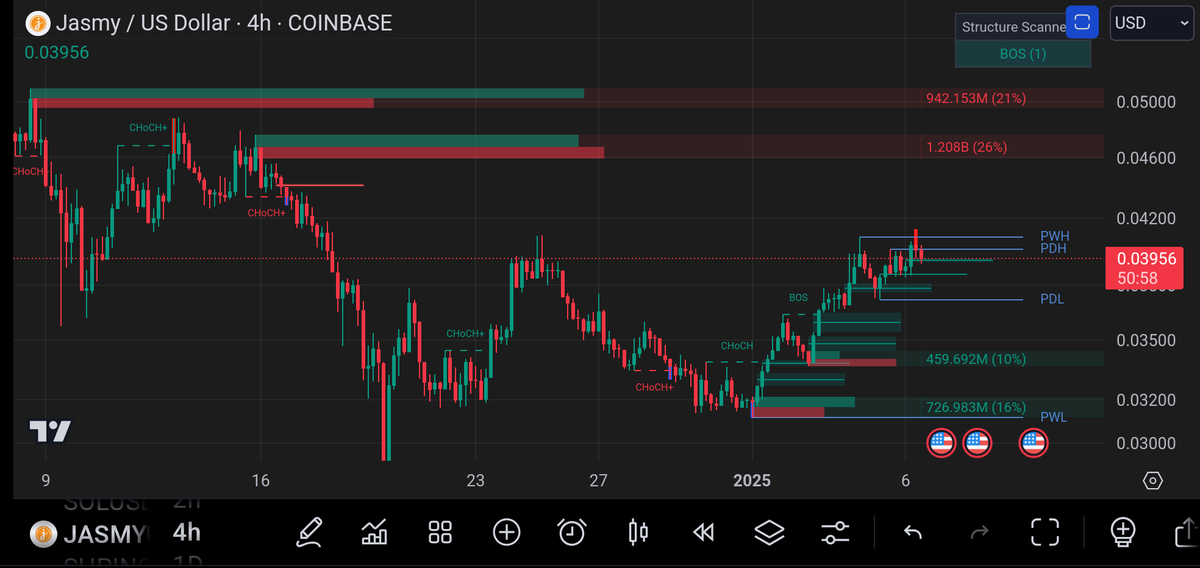
Task: Click the 942.153M (21%) volume label
Action: coord(976,98)
